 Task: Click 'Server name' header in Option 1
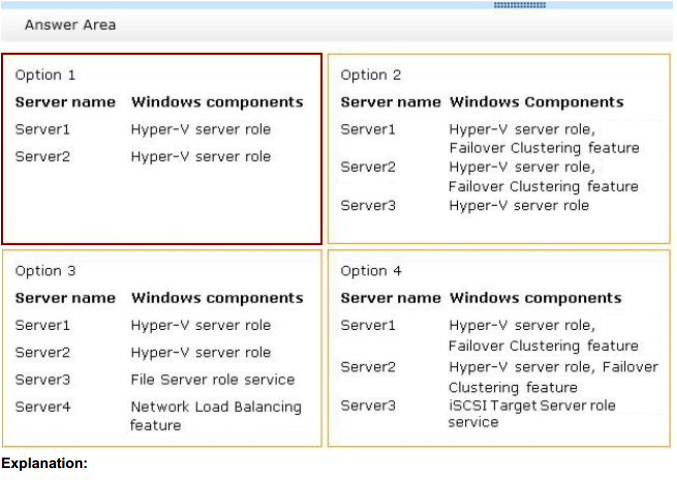(x=65, y=102)
